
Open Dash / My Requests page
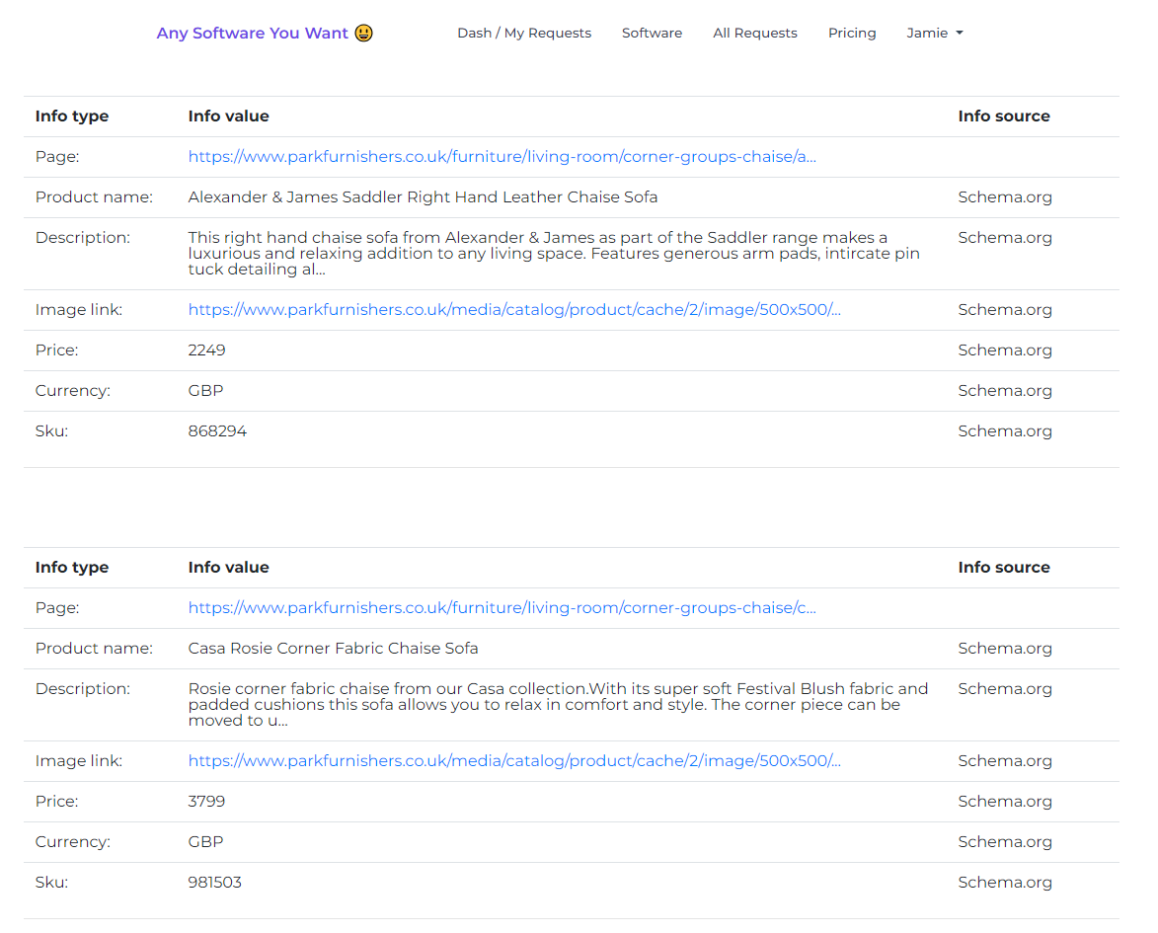tap(524, 33)
